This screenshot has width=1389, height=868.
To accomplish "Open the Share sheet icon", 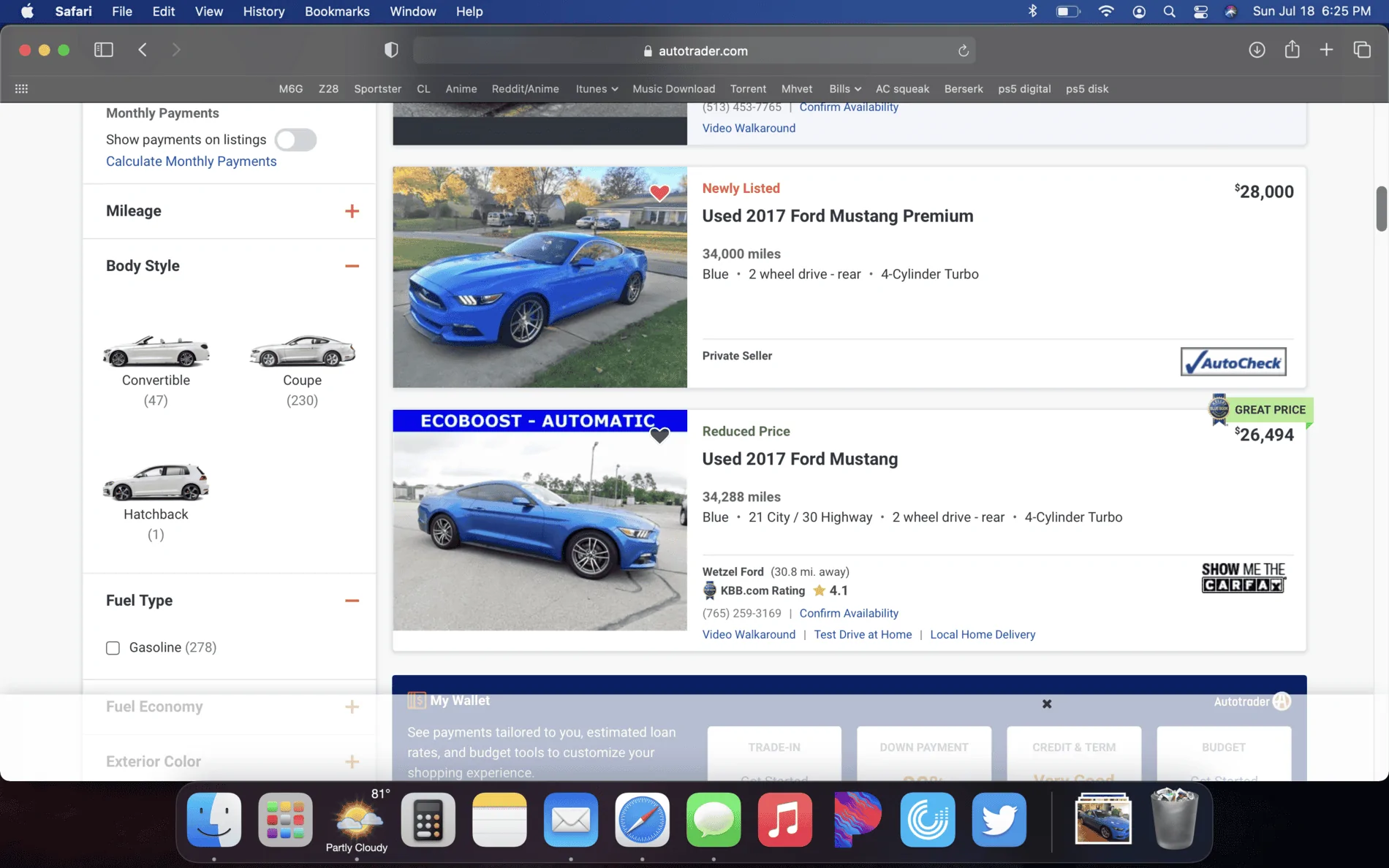I will click(1292, 49).
